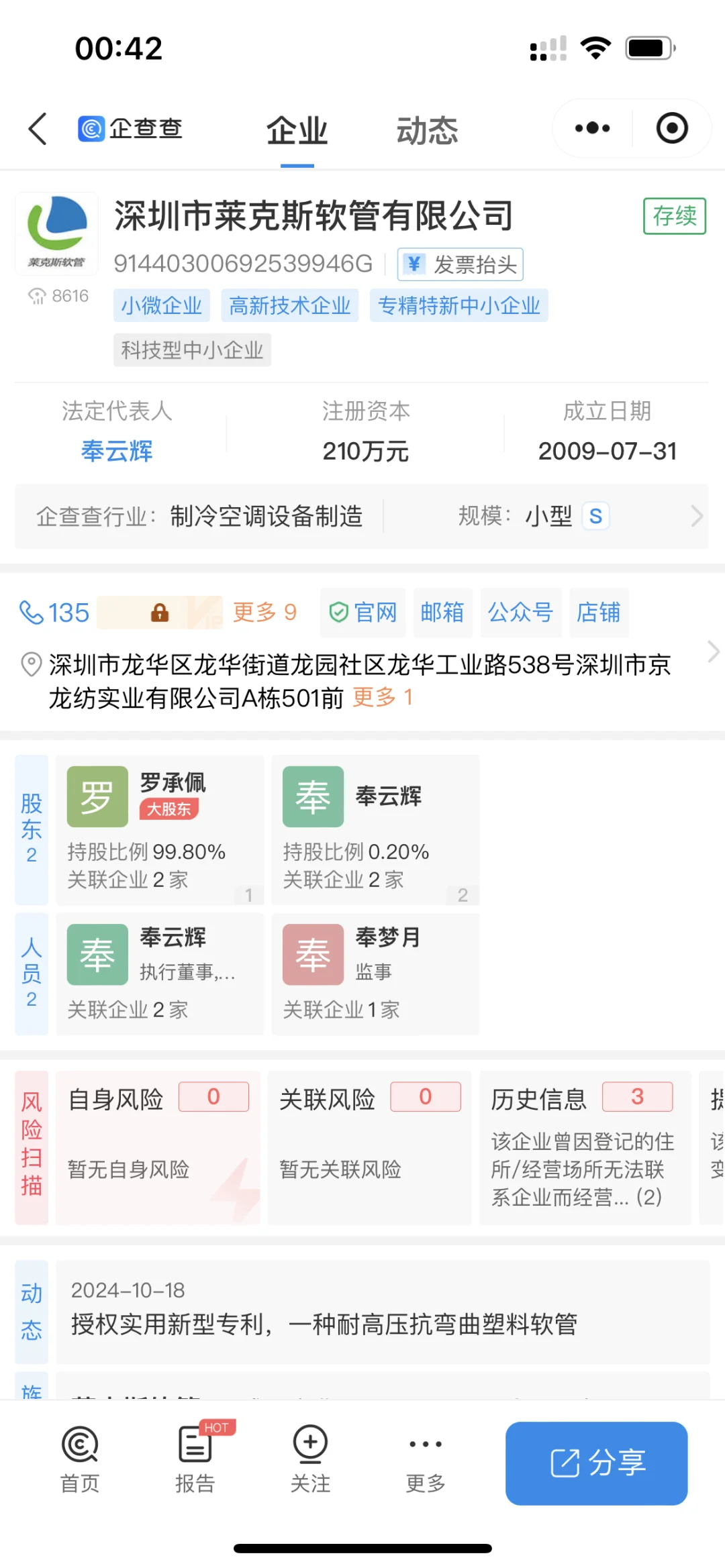
Task: Tap the lock icon on hidden number
Action: pos(160,612)
